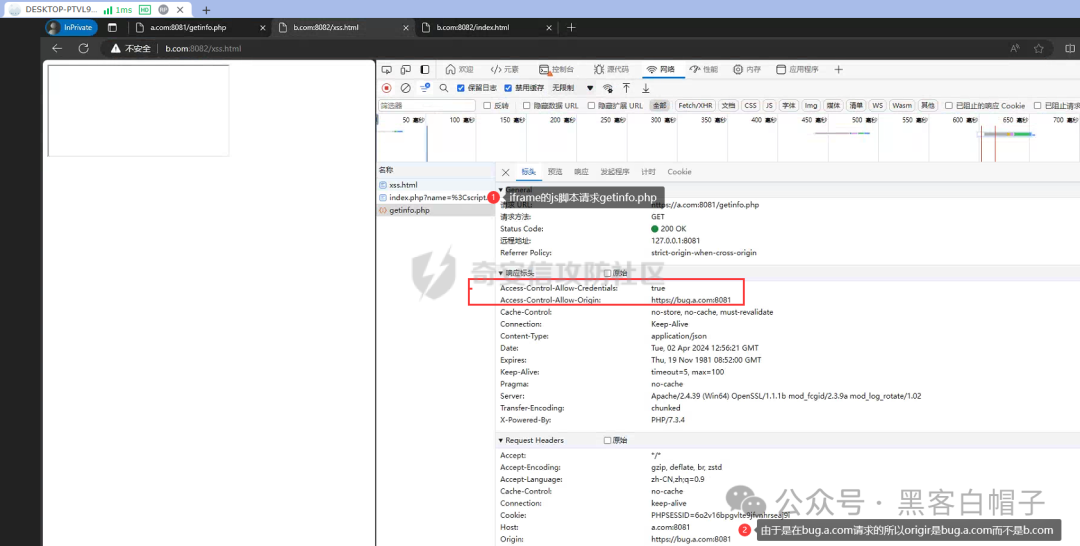Open the tab actions menu icon

[112, 28]
